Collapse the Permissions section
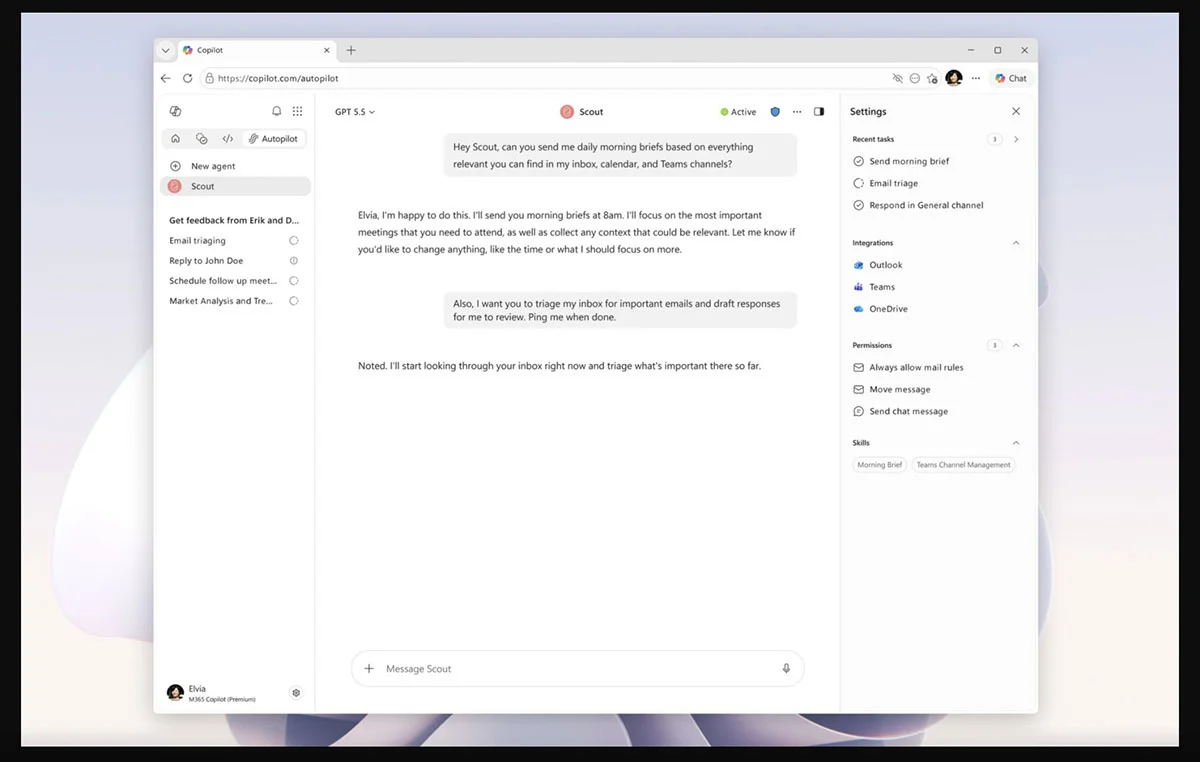The image size is (1200, 762). click(x=1016, y=345)
